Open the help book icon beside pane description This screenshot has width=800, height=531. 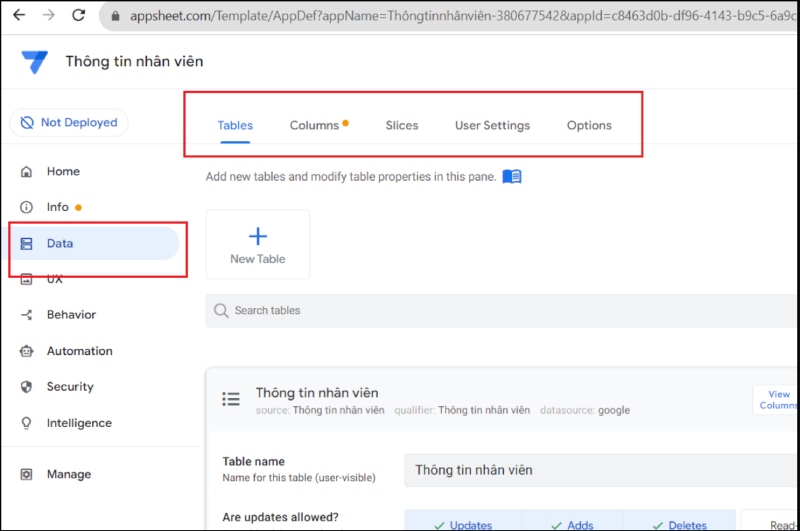(512, 176)
